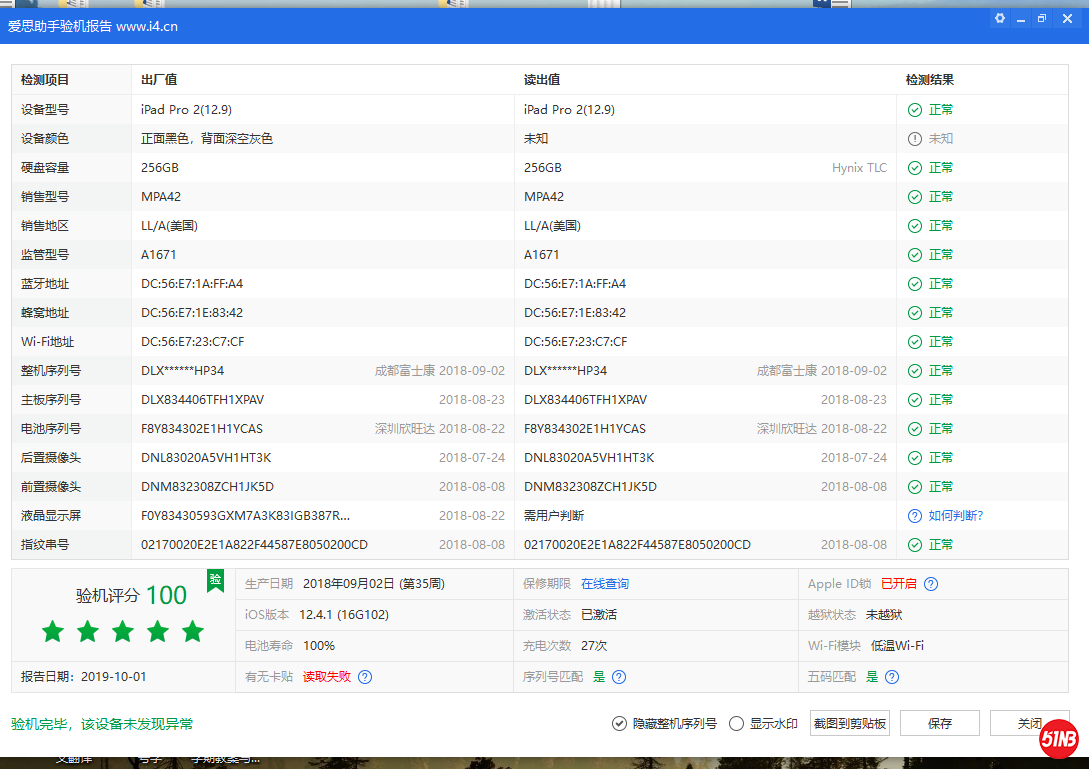Click the question mark beside 五码匹配

tap(891, 677)
